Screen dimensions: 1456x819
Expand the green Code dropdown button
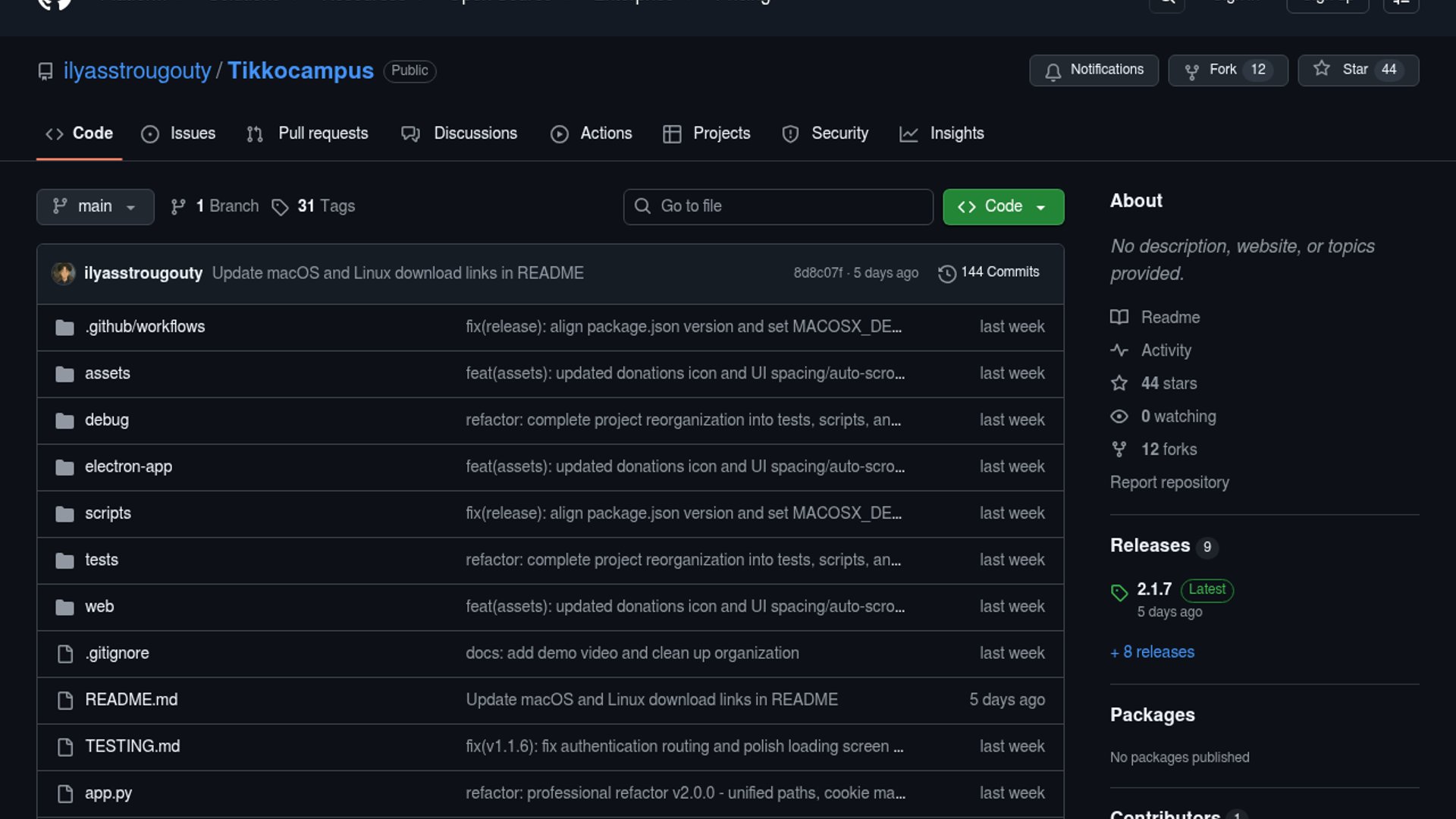(1003, 206)
